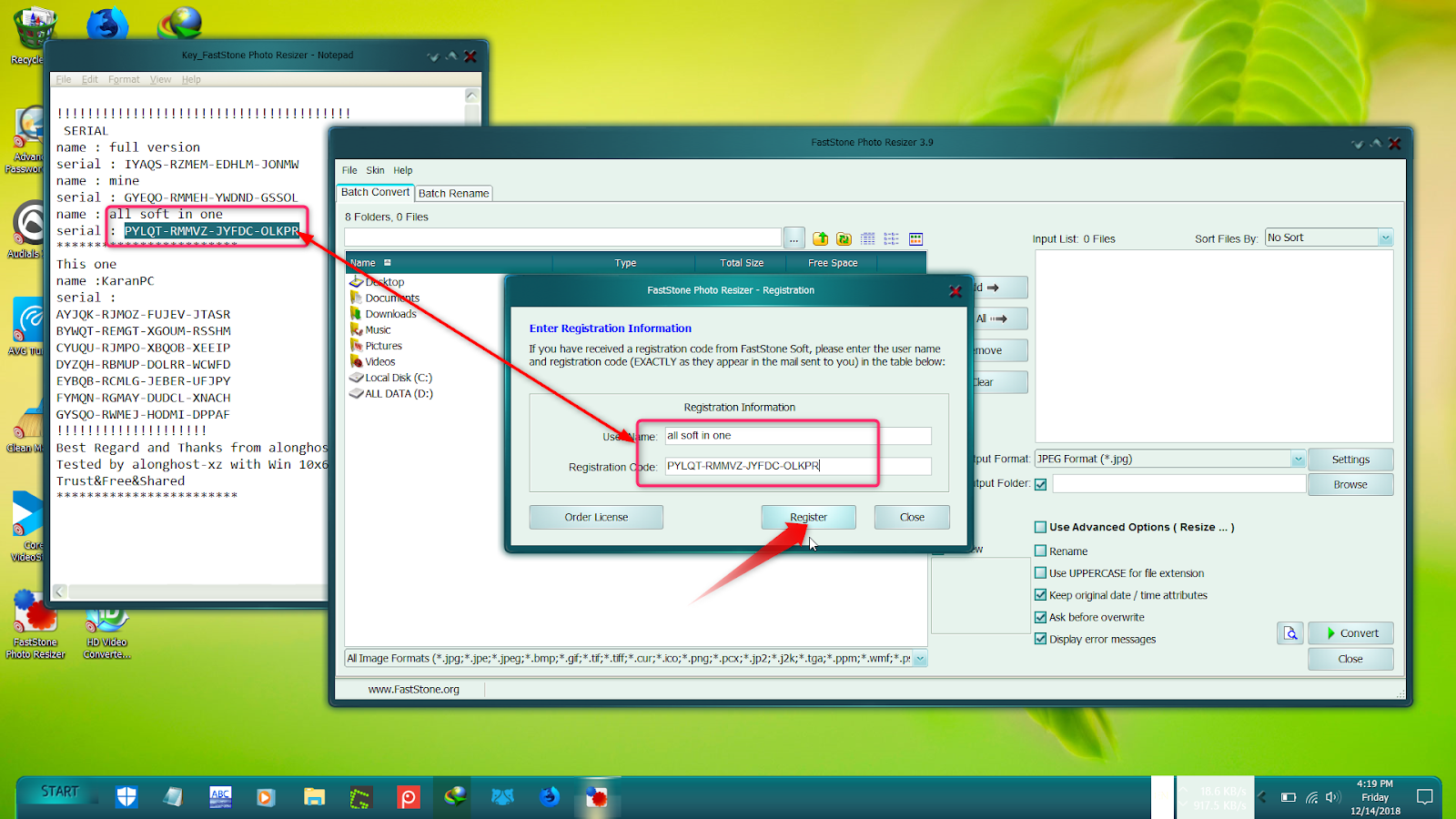Go up one folder level icon
This screenshot has height=819, width=1456.
(x=820, y=238)
